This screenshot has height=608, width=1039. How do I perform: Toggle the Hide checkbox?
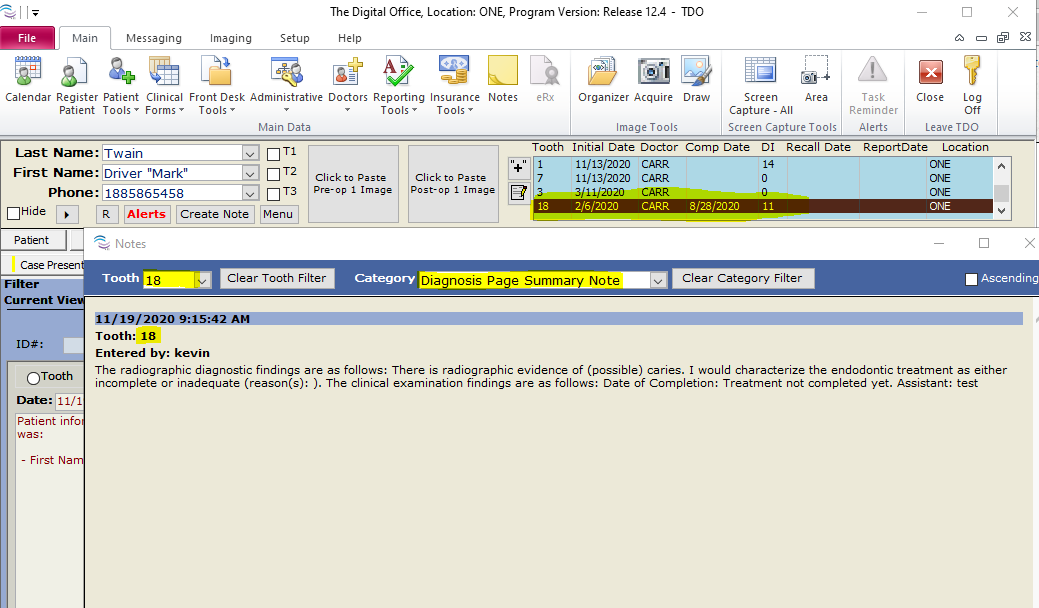[x=14, y=213]
